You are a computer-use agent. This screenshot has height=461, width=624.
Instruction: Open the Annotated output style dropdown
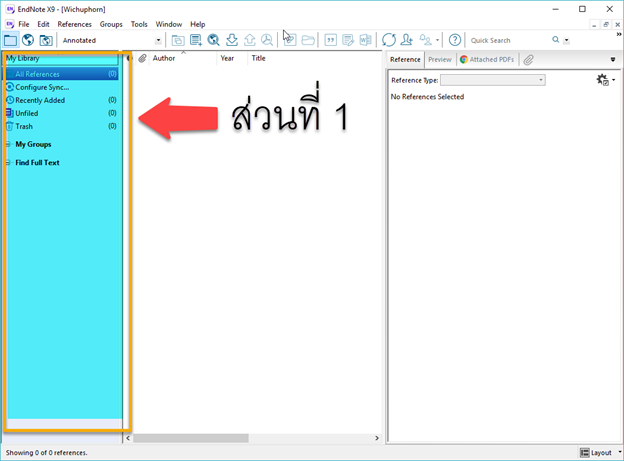(x=159, y=40)
